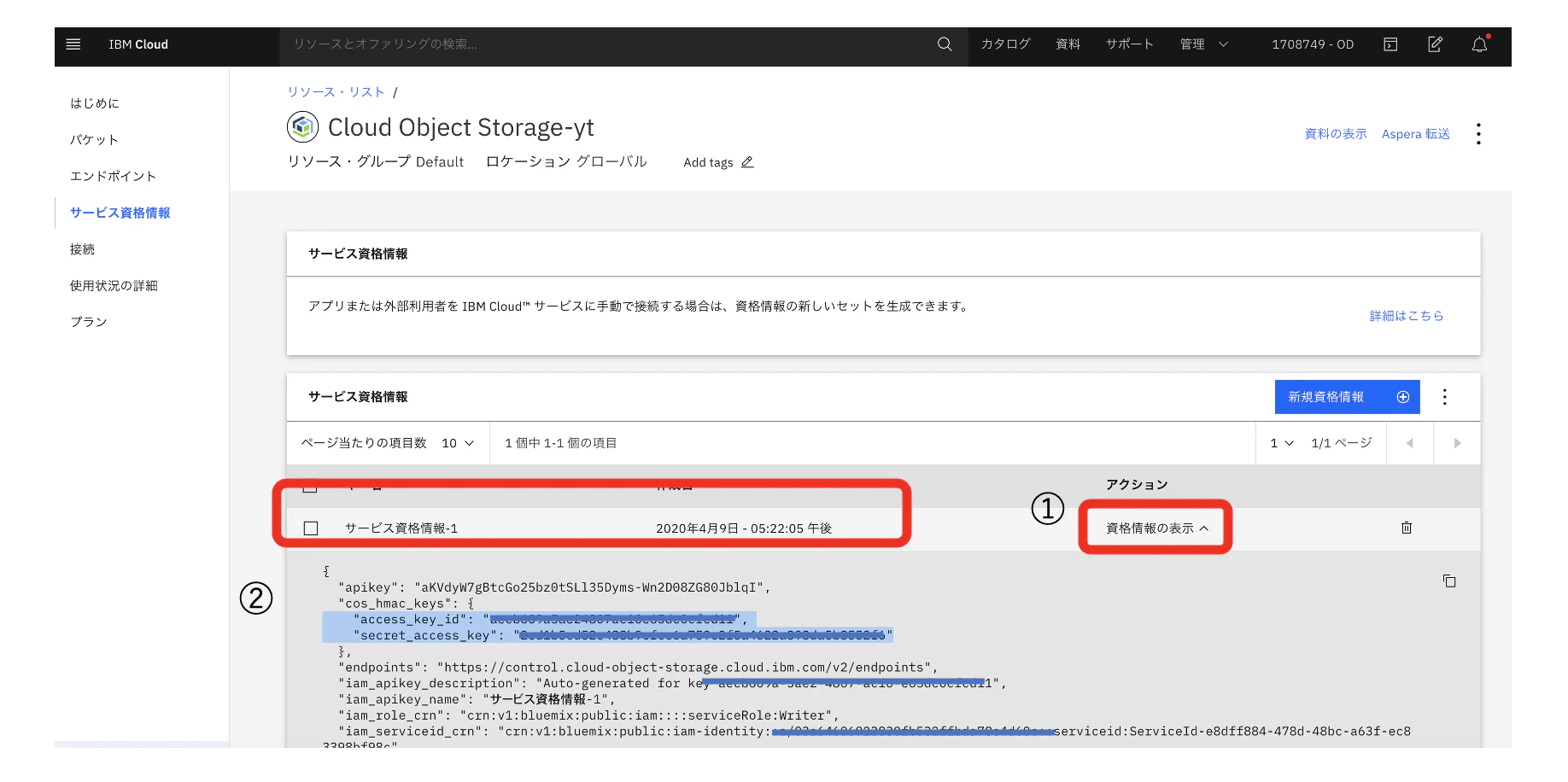Select the サービス資格情報-1 row checkbox
1568x782 pixels.
coord(311,528)
